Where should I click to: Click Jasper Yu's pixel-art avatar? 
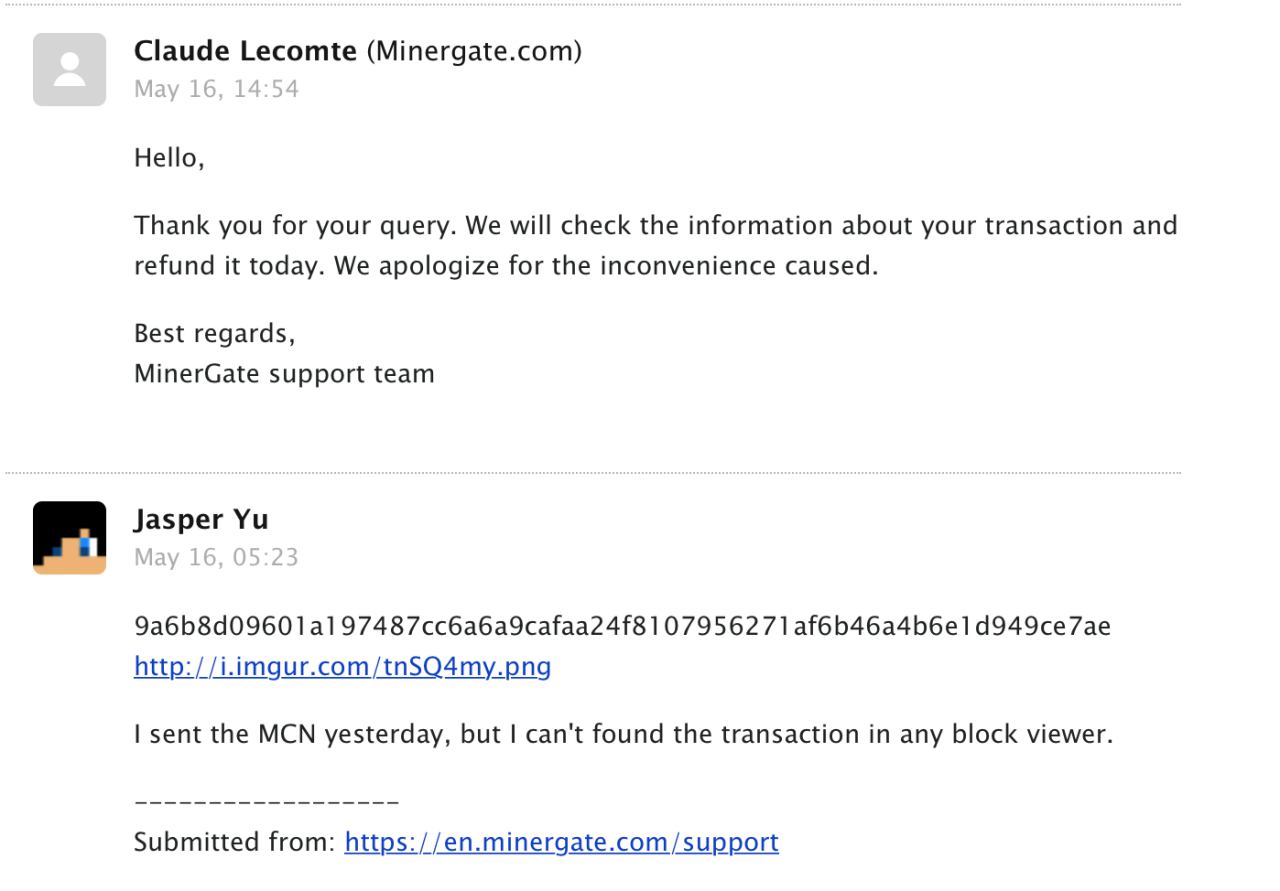click(x=69, y=537)
